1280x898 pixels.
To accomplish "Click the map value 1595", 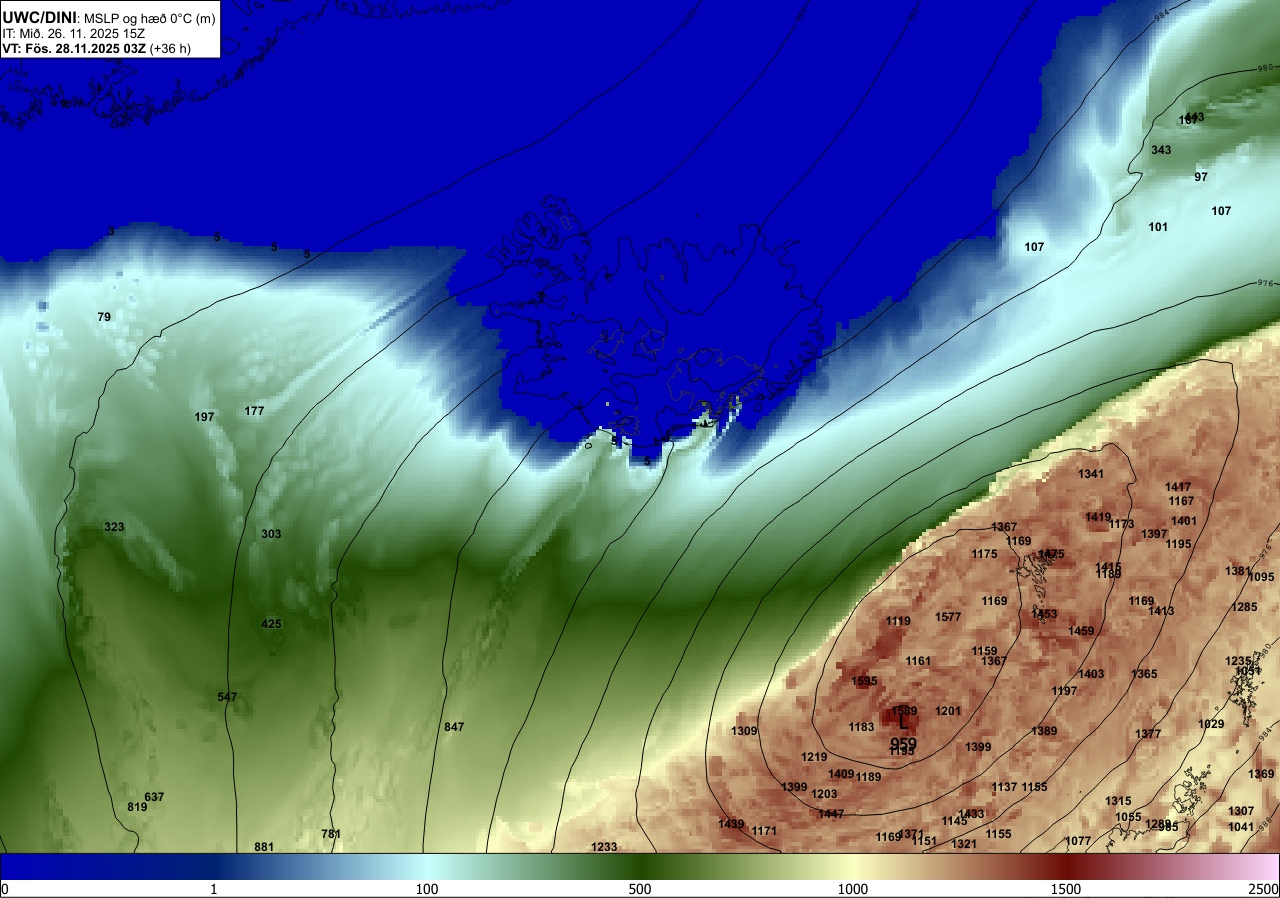I will [864, 681].
